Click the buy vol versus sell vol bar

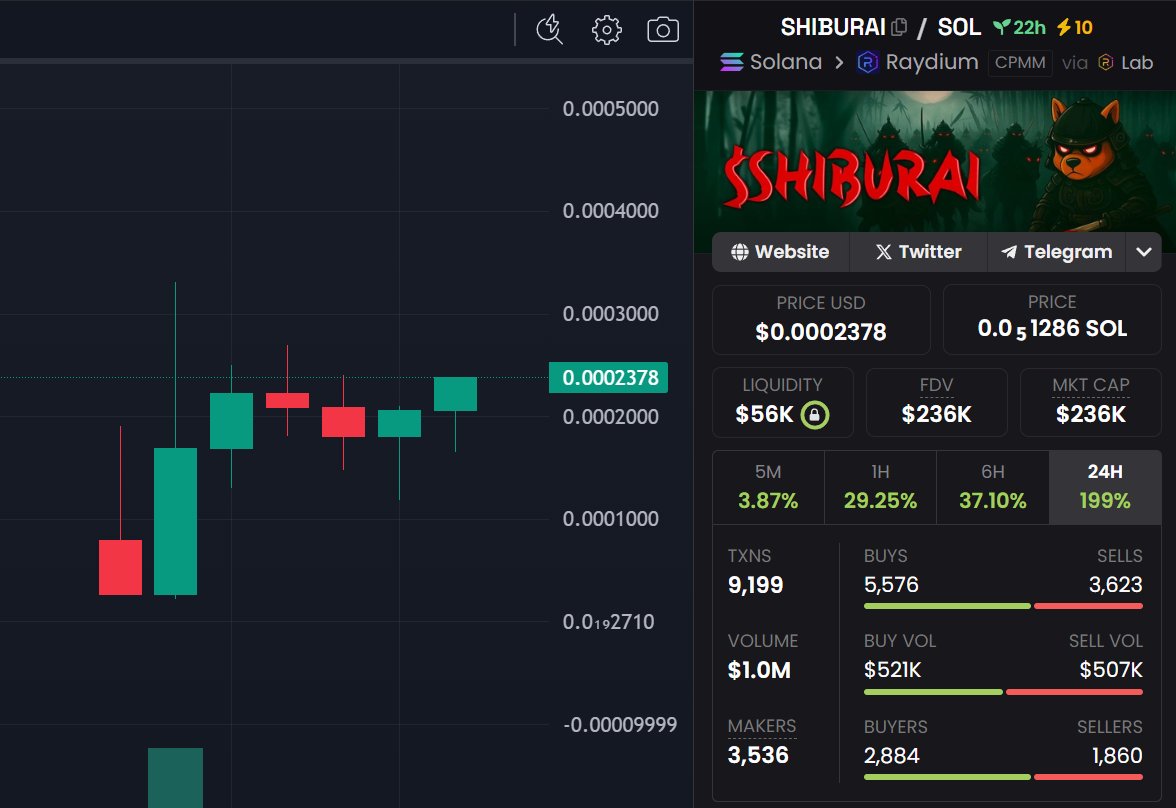[1004, 692]
